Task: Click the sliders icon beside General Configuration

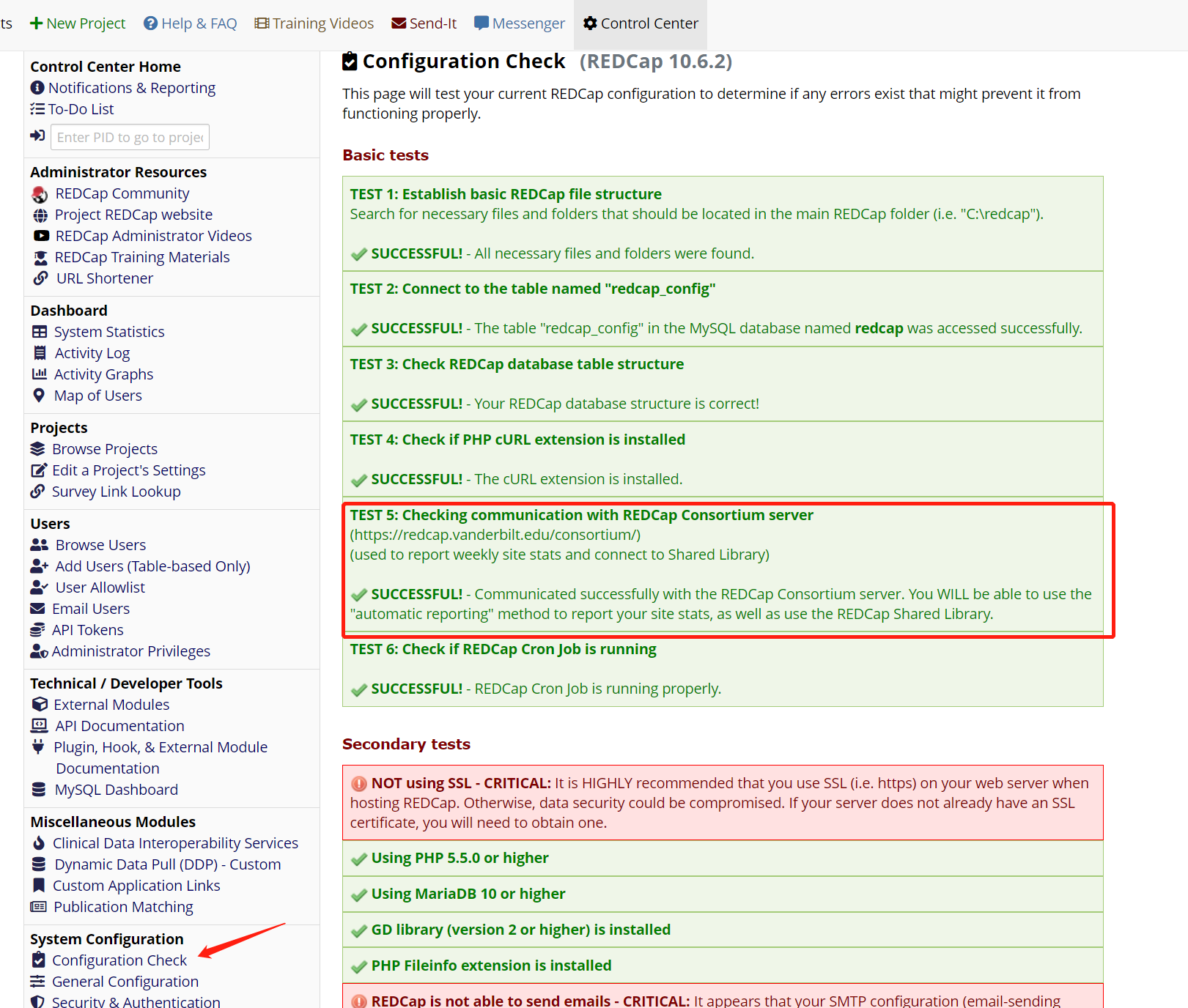Action: pos(37,982)
